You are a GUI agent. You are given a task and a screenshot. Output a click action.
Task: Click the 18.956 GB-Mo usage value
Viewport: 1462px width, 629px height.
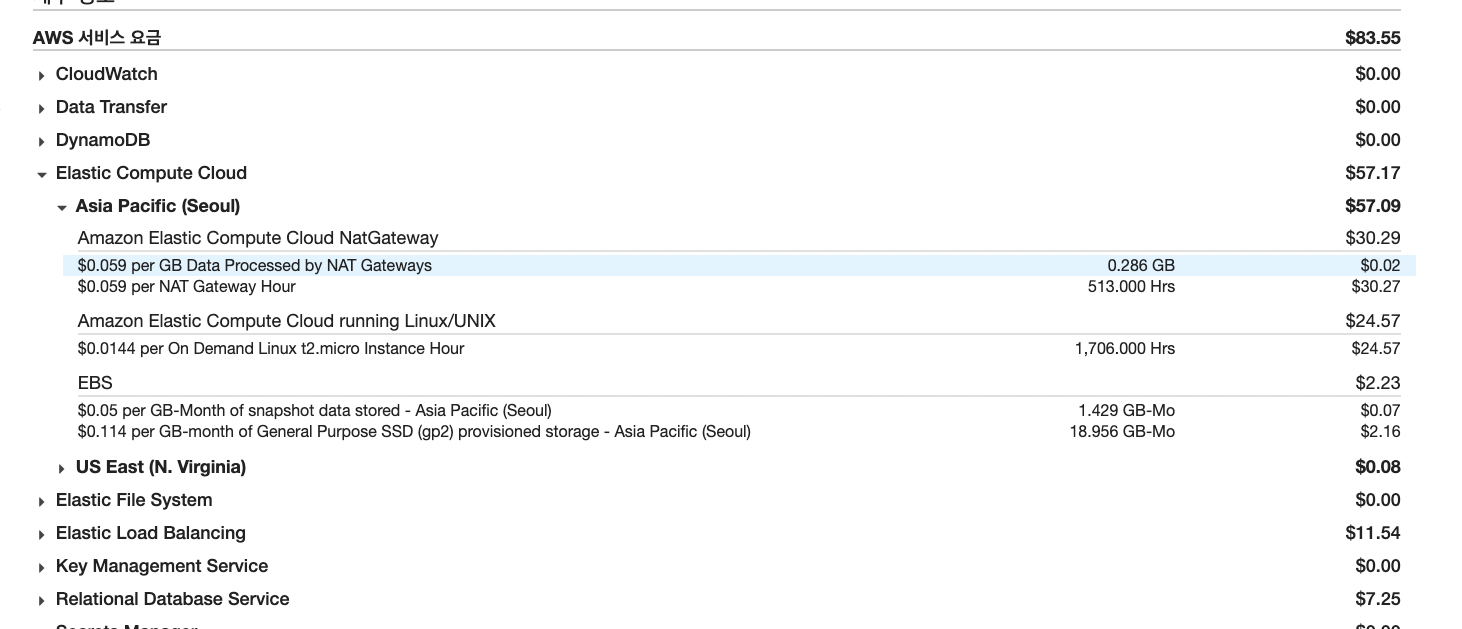1123,432
